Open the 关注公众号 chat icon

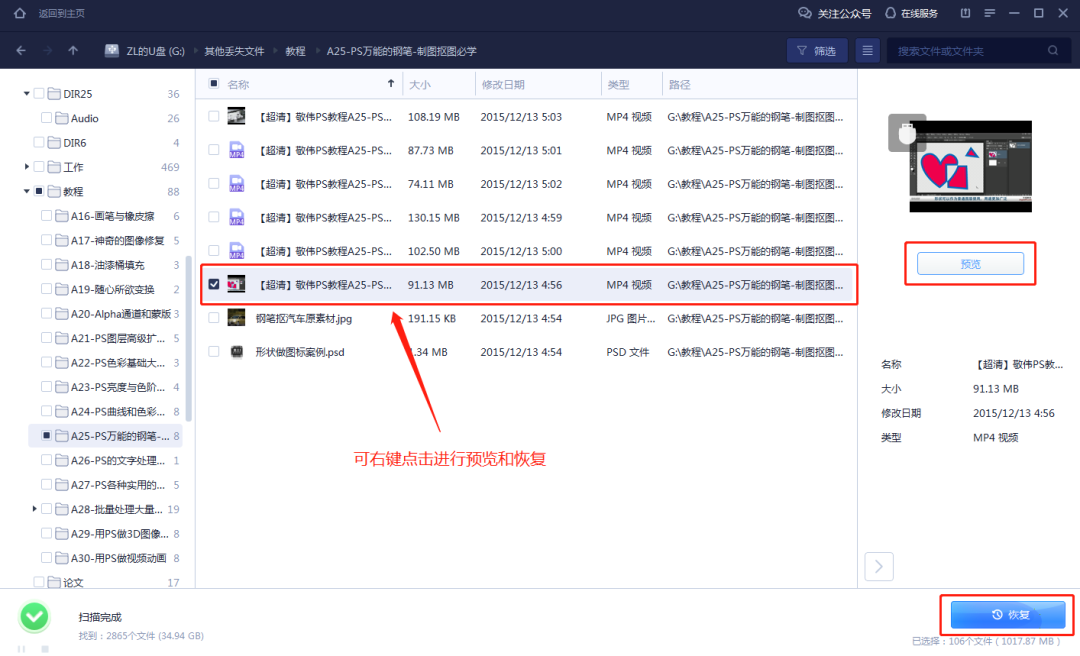click(x=804, y=13)
